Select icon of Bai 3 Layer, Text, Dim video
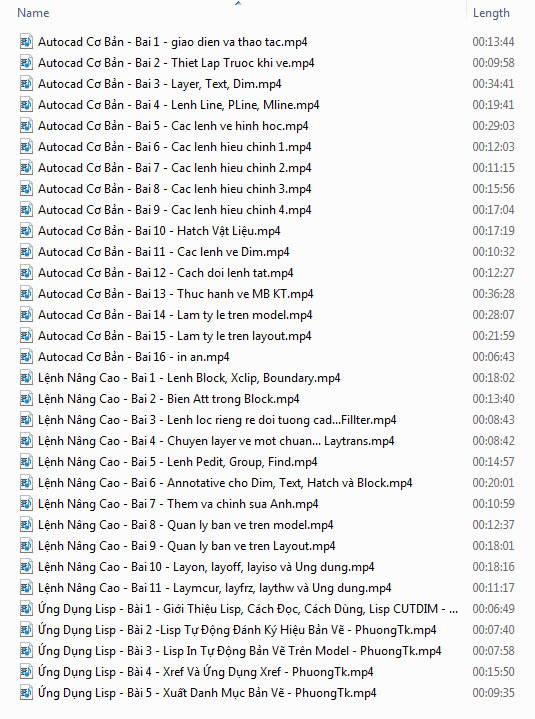The width and height of the screenshot is (535, 719). (26, 84)
